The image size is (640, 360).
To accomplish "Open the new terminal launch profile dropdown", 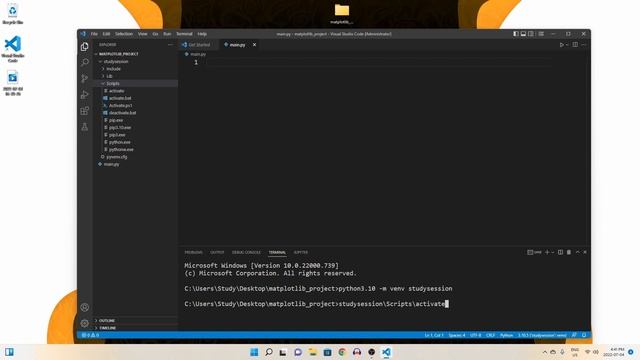I will pos(553,252).
